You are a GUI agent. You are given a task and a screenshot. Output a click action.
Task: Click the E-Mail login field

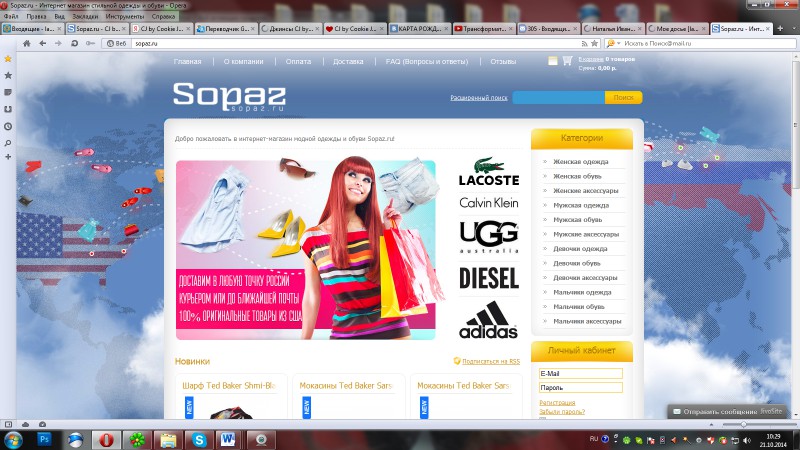pos(581,373)
